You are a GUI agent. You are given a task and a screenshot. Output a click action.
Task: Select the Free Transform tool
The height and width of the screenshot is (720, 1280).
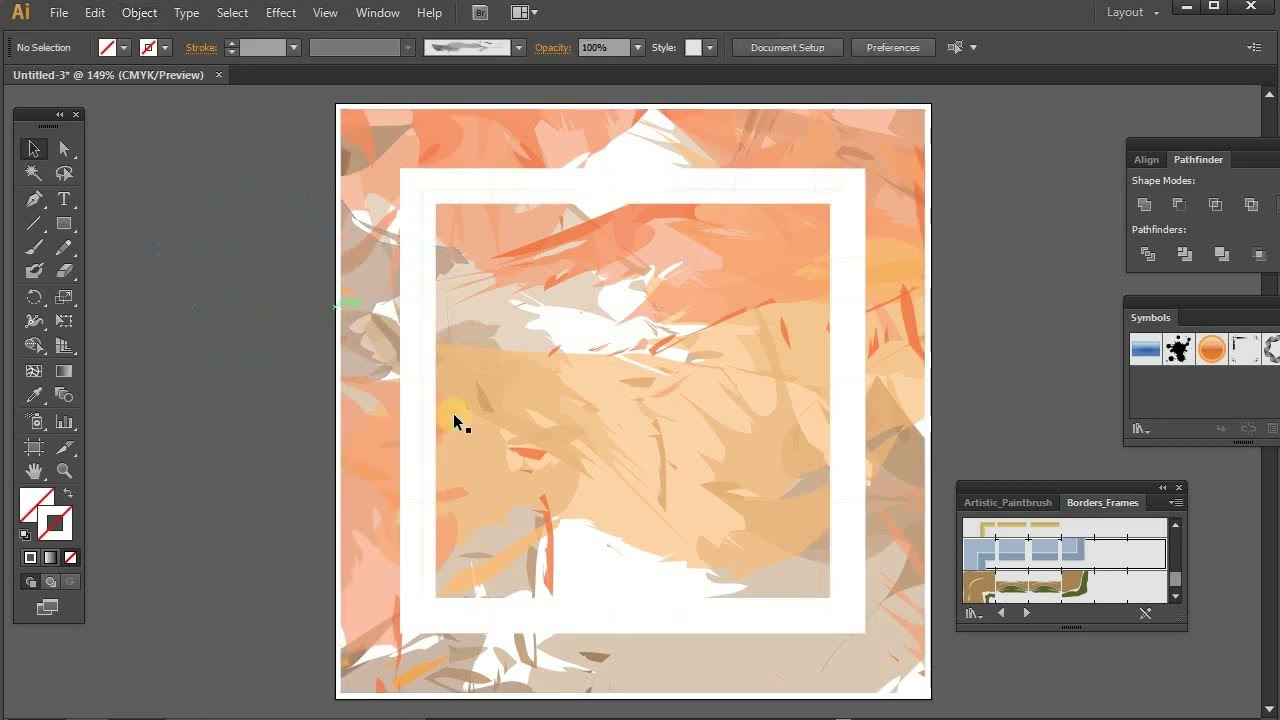pos(64,321)
